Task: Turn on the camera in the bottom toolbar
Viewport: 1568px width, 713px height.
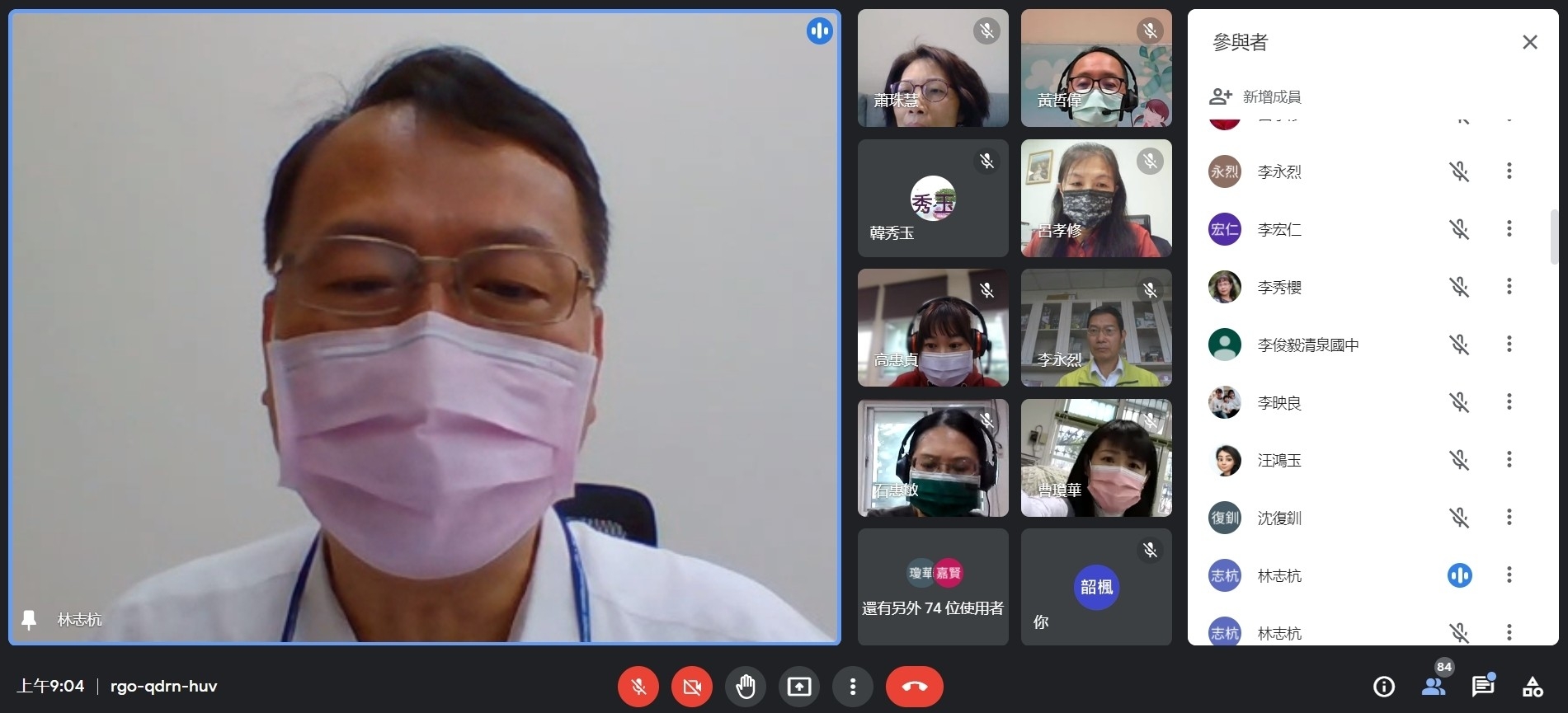Action: (692, 687)
